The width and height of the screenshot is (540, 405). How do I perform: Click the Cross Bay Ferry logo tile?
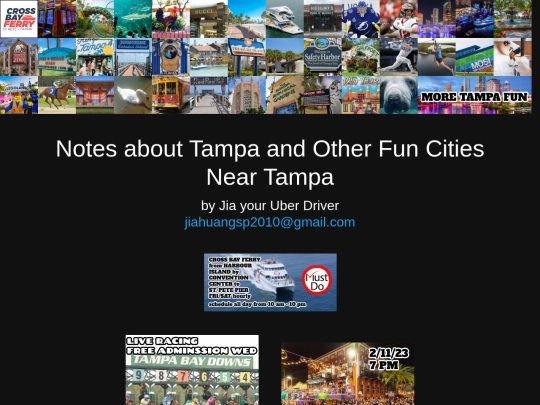coord(19,19)
